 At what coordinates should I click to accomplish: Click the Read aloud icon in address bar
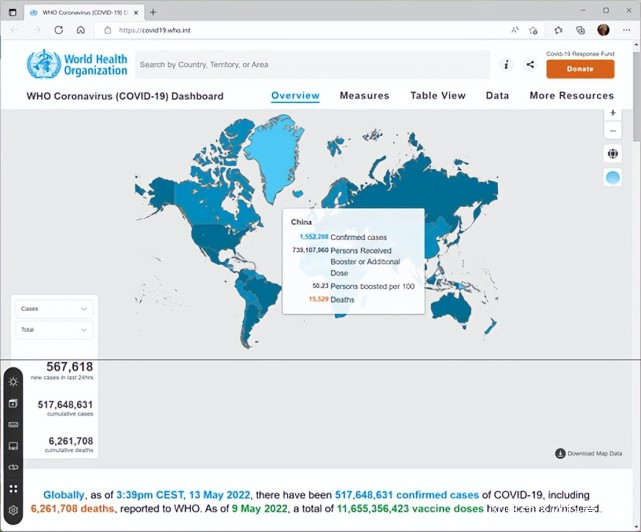515,30
